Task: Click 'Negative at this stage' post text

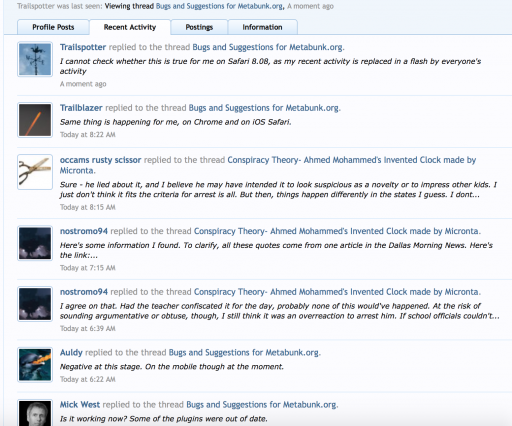Action: point(172,367)
